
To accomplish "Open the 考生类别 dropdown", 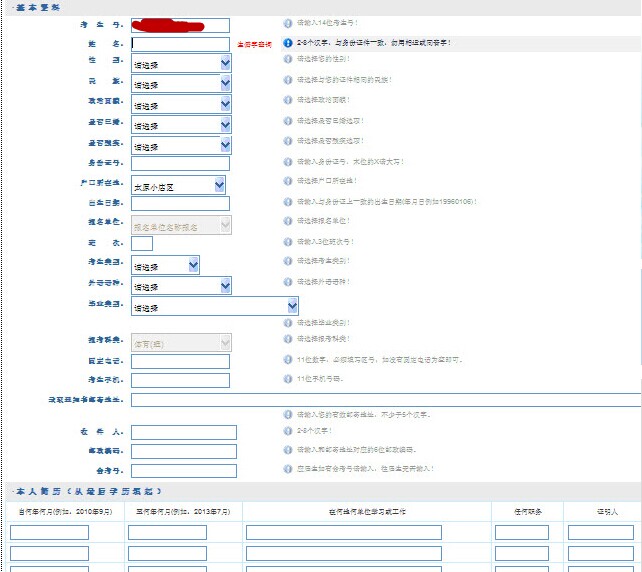I will tap(165, 265).
